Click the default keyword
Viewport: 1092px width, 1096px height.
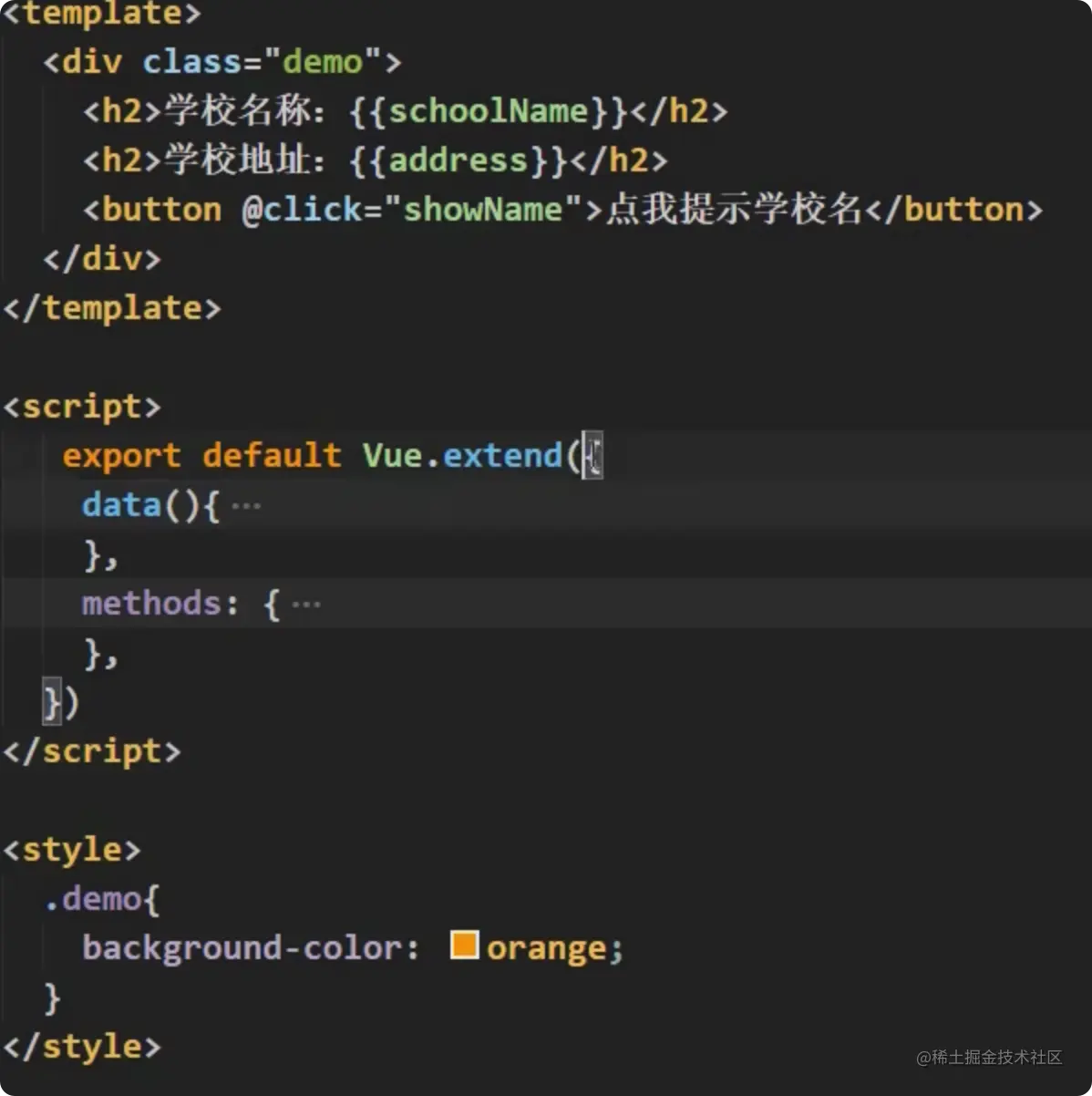pos(273,455)
